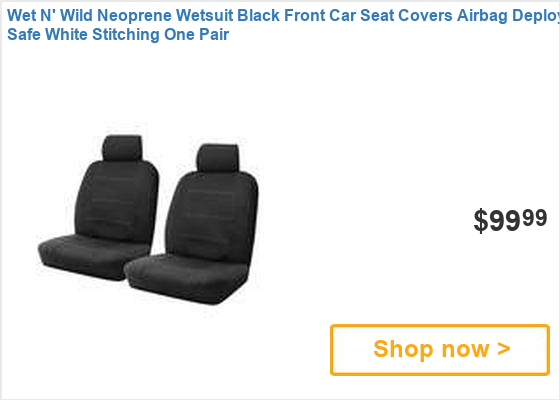Click the arrow symbol in Shop now button
Viewport: 560px width, 400px height.
(504, 349)
